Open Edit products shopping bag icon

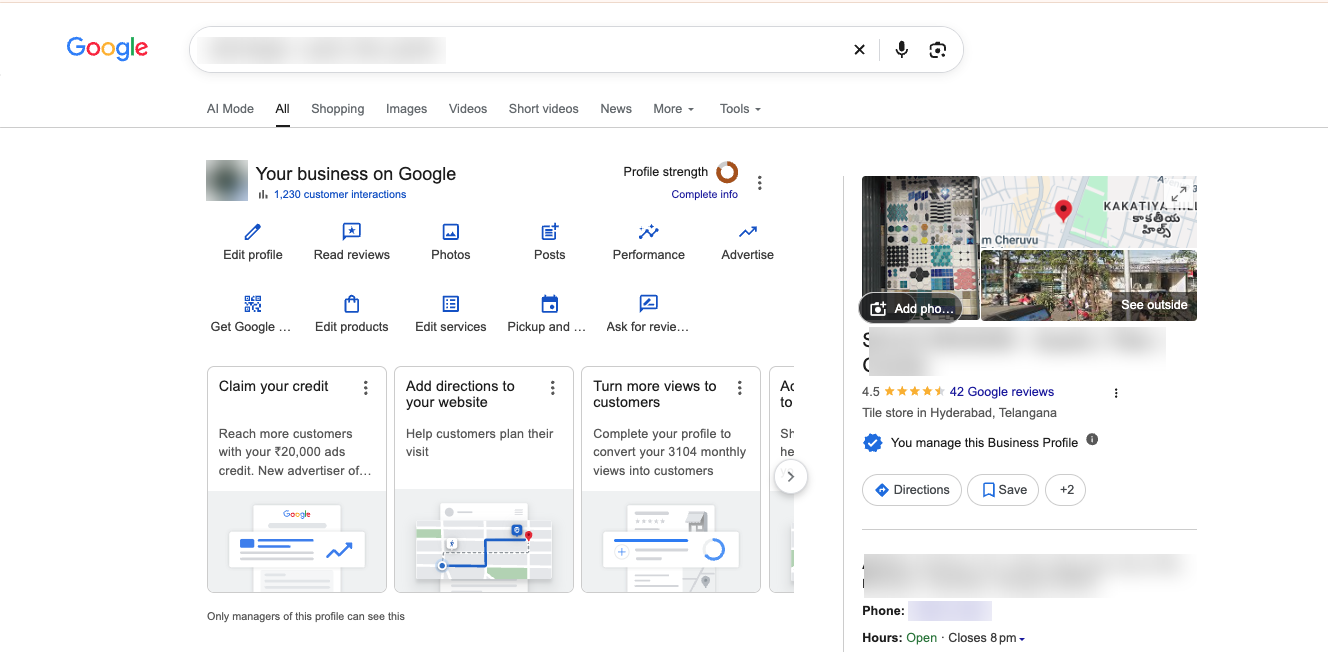352,304
